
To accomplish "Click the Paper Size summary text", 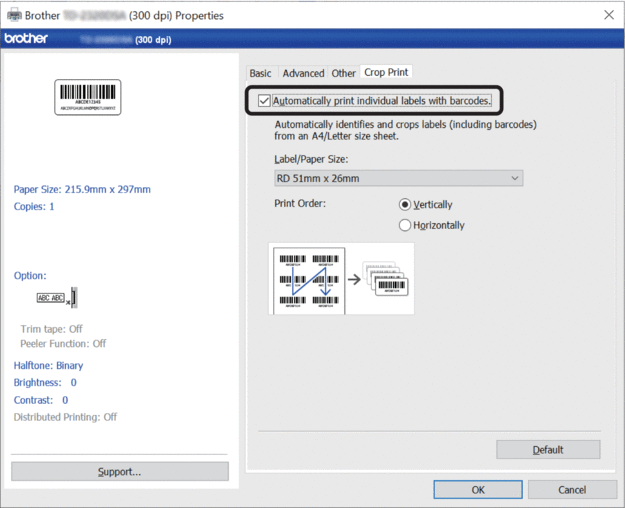I will pos(82,189).
